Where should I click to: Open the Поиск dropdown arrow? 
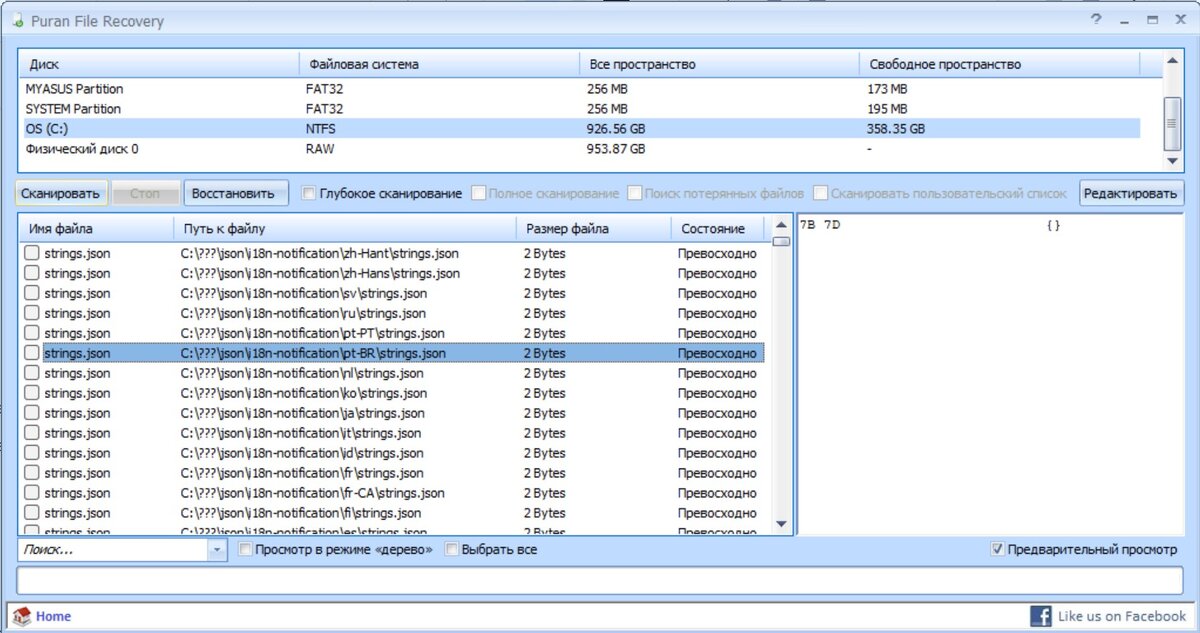click(x=218, y=549)
